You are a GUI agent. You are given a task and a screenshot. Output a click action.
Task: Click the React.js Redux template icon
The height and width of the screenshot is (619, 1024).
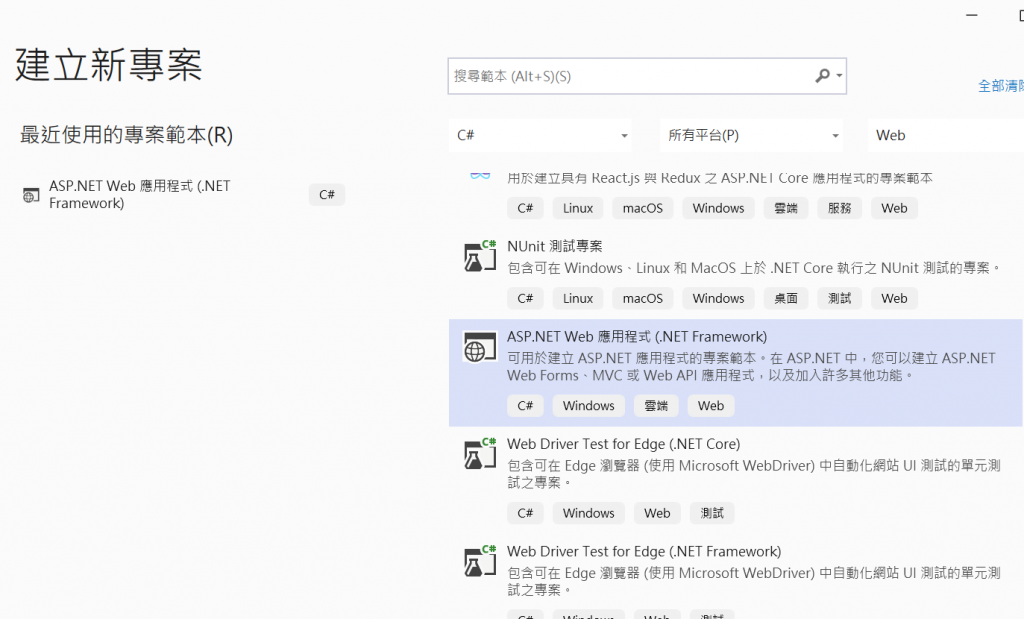(480, 176)
